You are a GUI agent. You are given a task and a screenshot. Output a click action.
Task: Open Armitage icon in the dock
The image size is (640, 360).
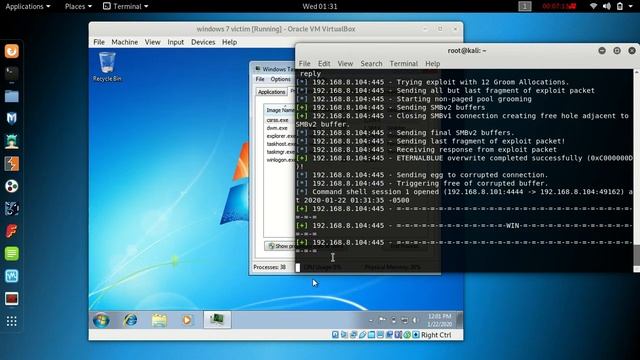(x=11, y=141)
